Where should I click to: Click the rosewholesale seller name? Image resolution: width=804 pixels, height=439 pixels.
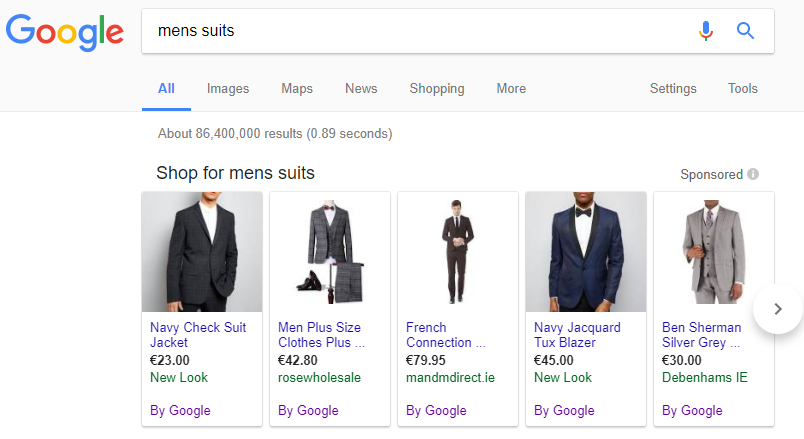coord(319,377)
